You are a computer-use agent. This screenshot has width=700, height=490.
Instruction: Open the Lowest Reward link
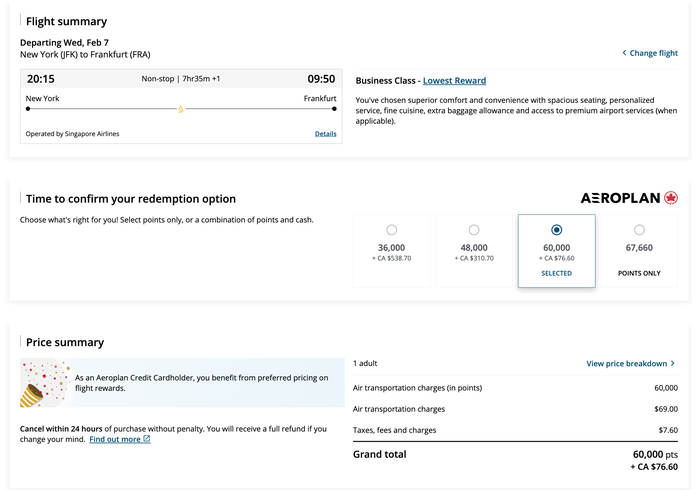pyautogui.click(x=454, y=81)
